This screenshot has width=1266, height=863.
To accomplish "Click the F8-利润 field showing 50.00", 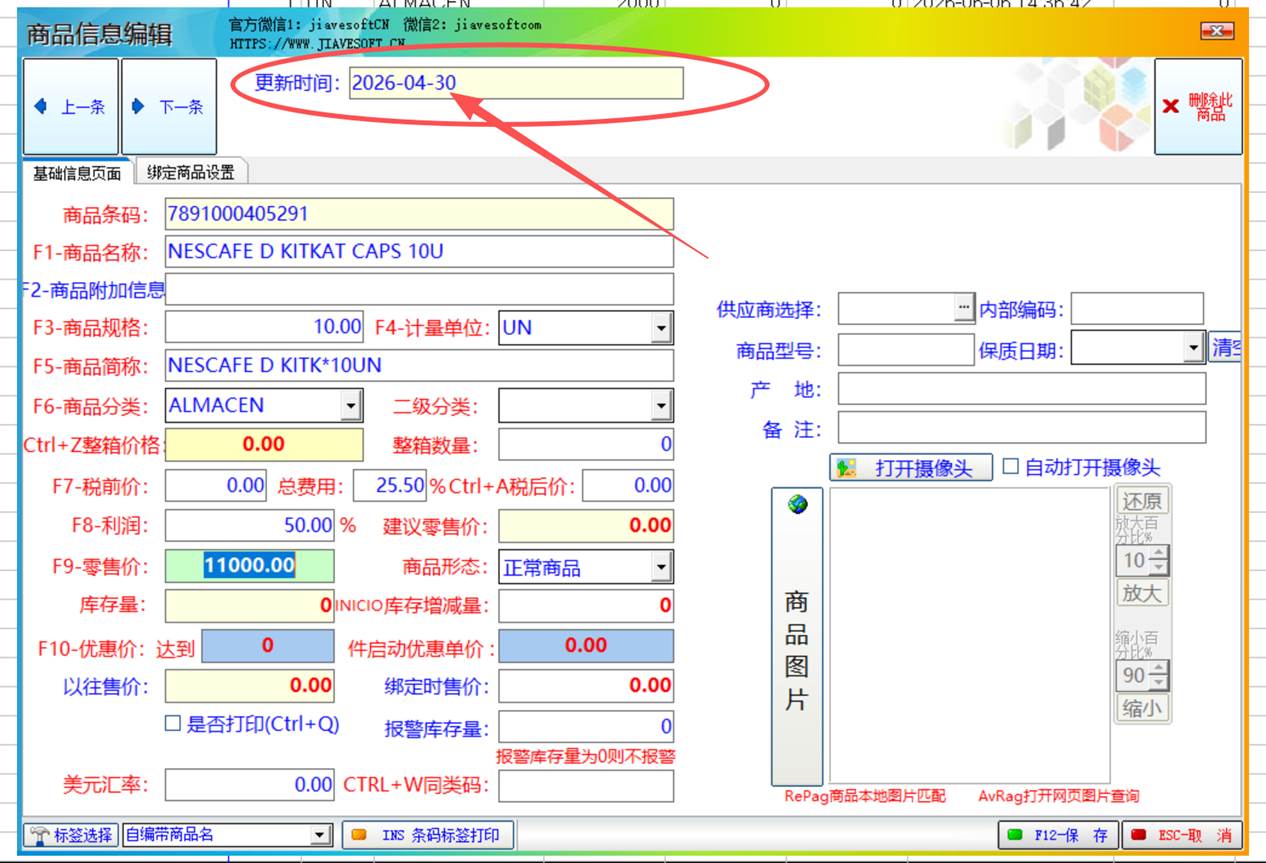I will point(250,525).
